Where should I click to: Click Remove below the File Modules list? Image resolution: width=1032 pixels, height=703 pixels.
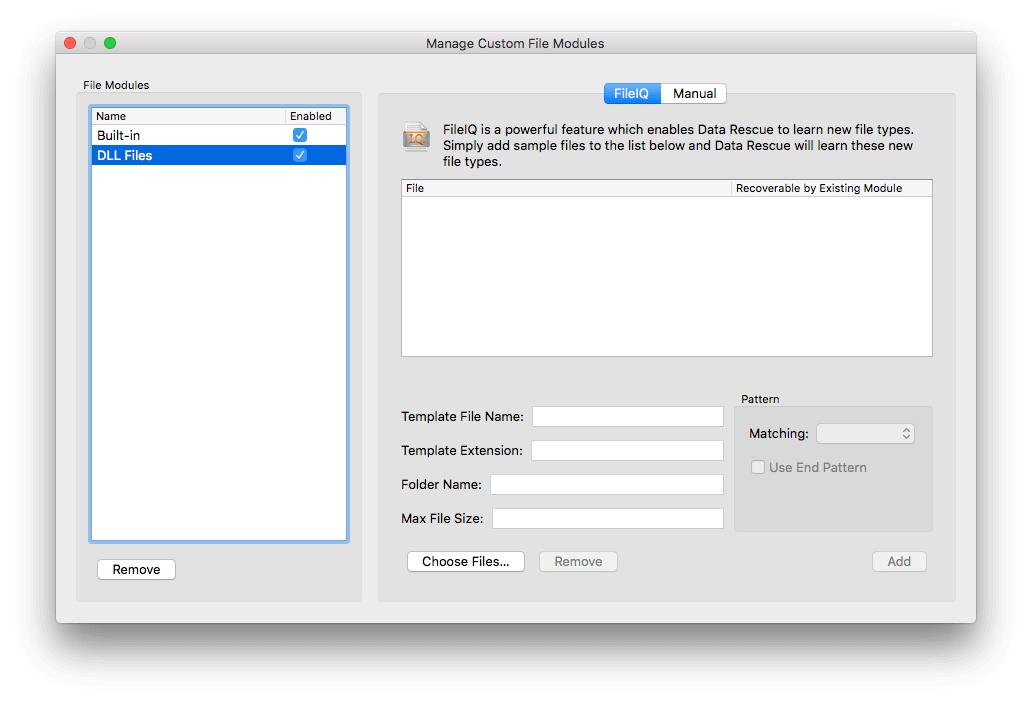coord(135,569)
